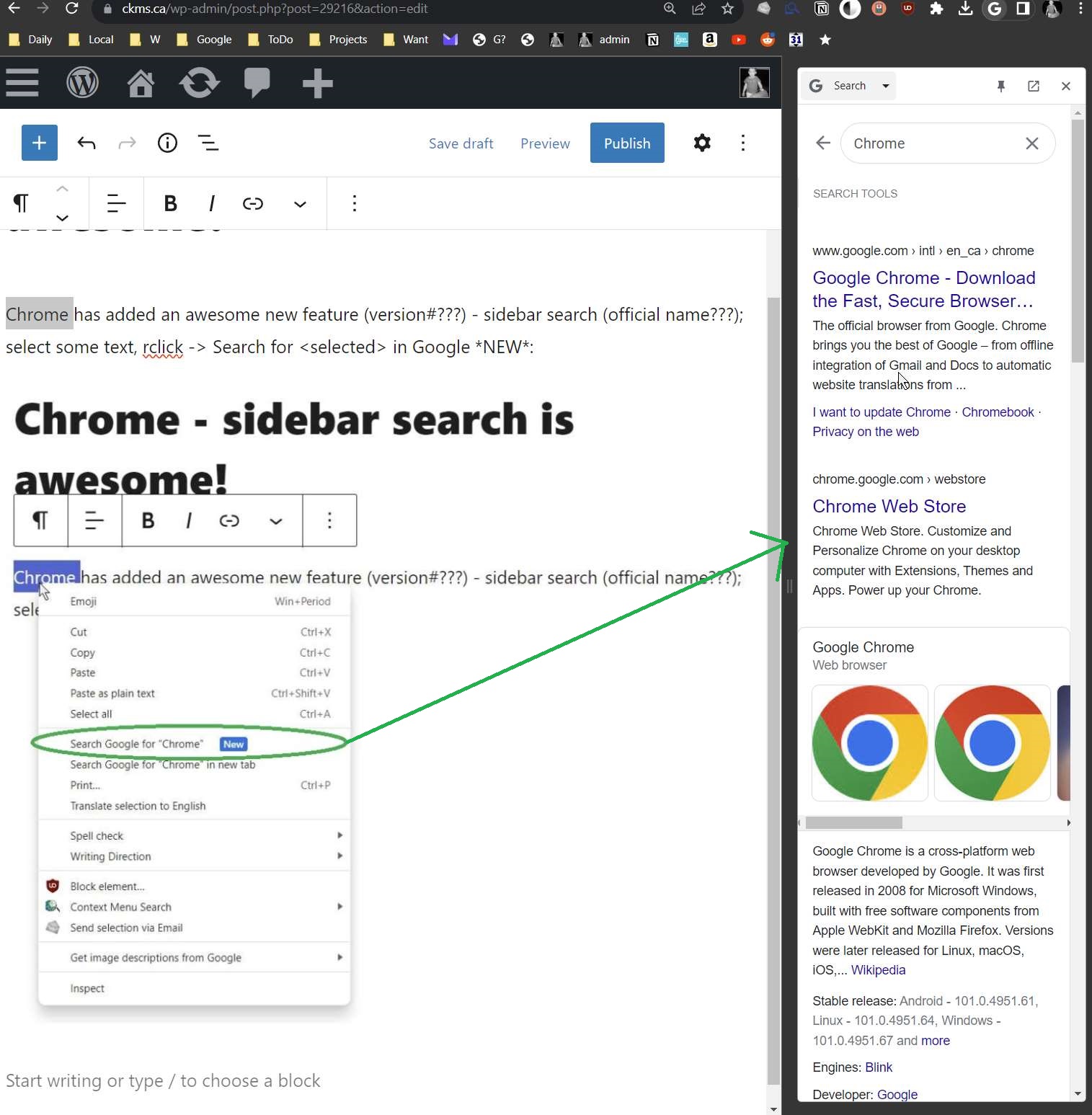1092x1115 pixels.
Task: Expand more rich text controls chevron
Action: coord(300,204)
